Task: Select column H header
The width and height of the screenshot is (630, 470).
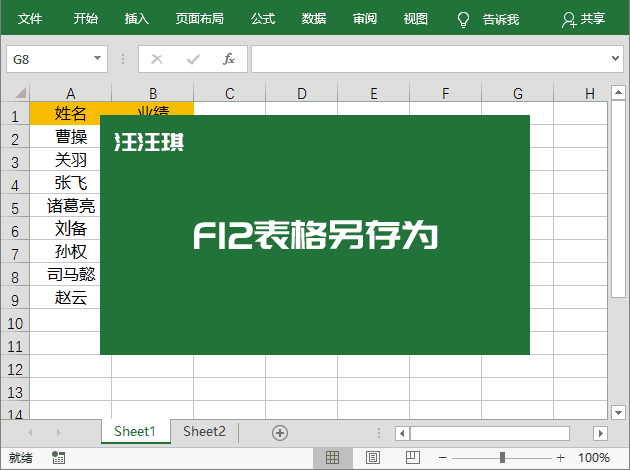Action: 581,94
